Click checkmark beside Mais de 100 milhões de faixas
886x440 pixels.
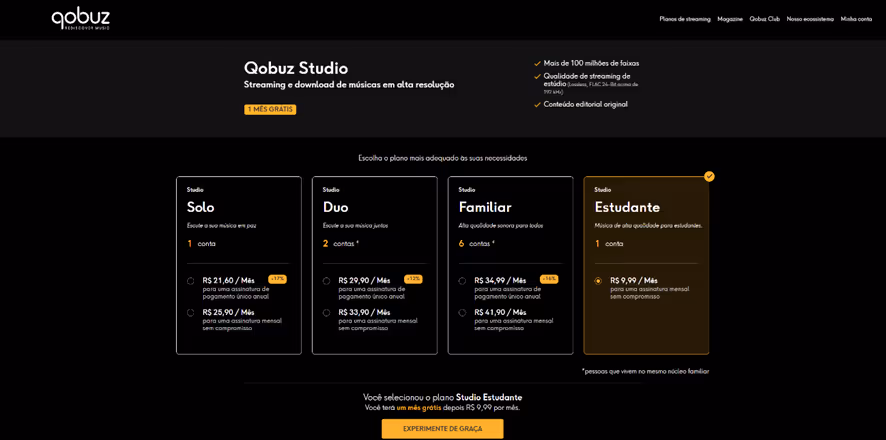tap(537, 63)
